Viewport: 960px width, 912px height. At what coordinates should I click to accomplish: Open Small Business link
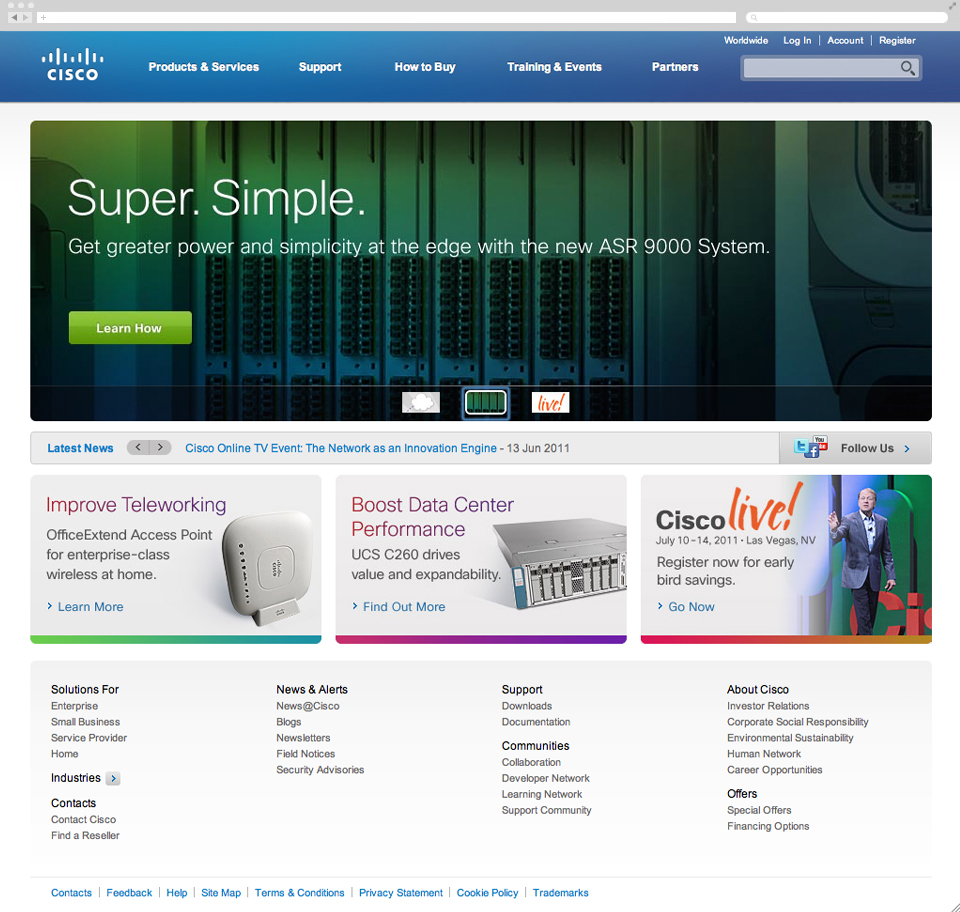[x=85, y=722]
